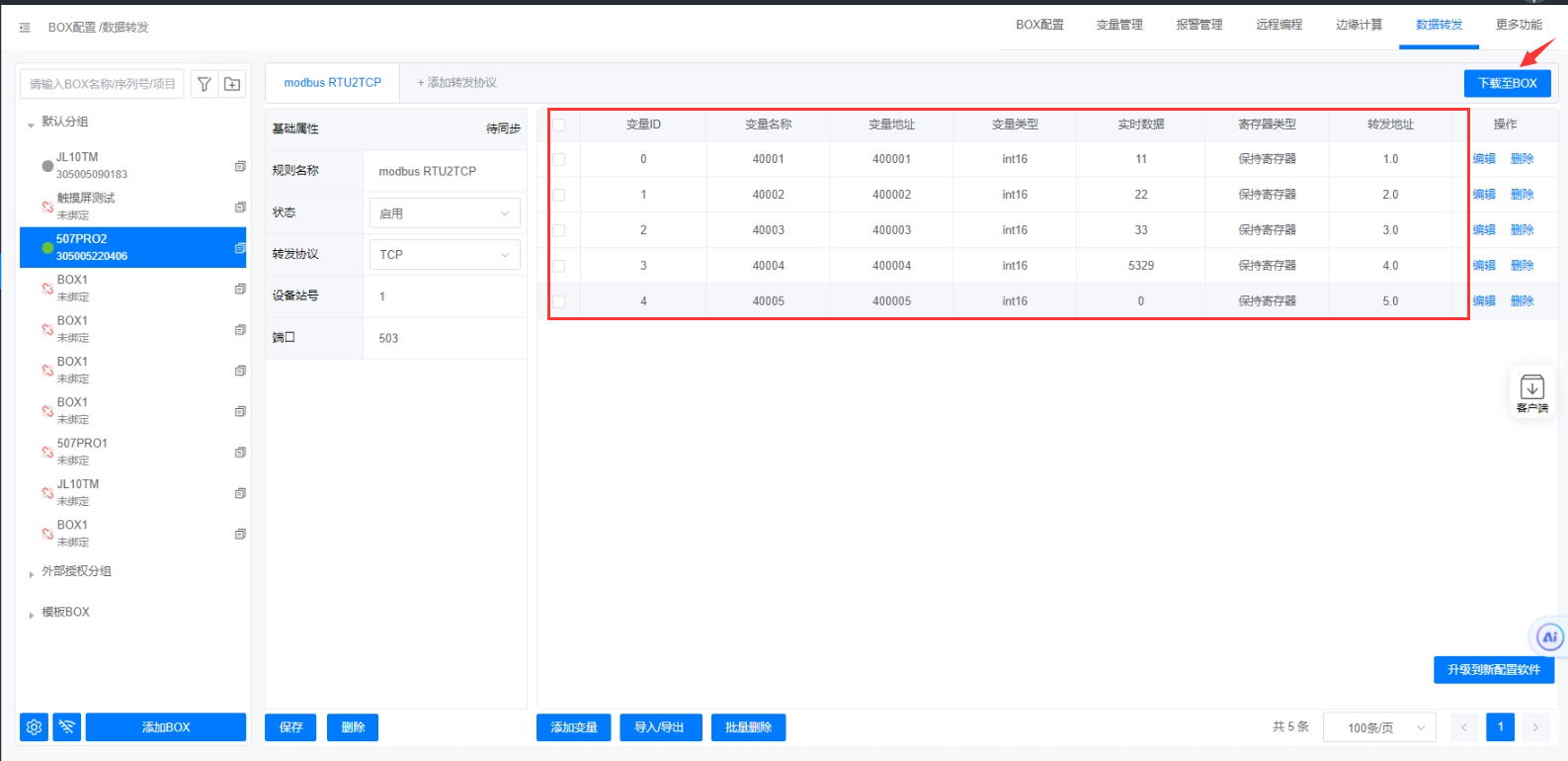Image resolution: width=1568 pixels, height=761 pixels.
Task: Click copy icon beside 触摸屏测试
Action: (x=240, y=207)
